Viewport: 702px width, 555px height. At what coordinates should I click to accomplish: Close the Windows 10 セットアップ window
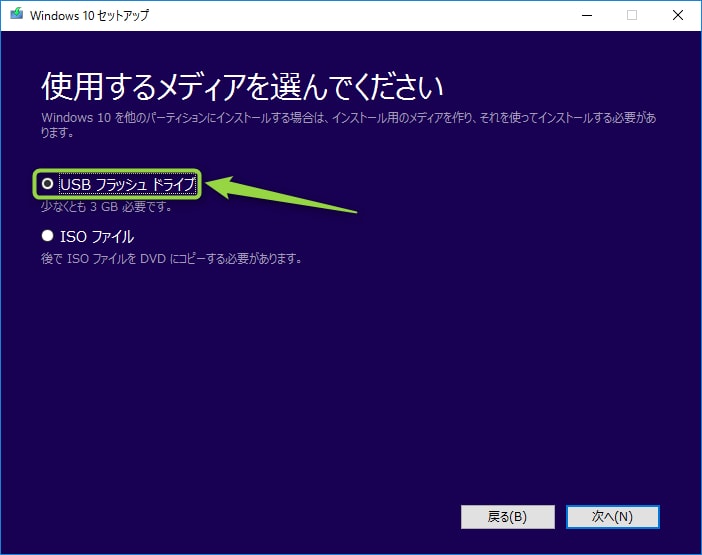pyautogui.click(x=677, y=15)
